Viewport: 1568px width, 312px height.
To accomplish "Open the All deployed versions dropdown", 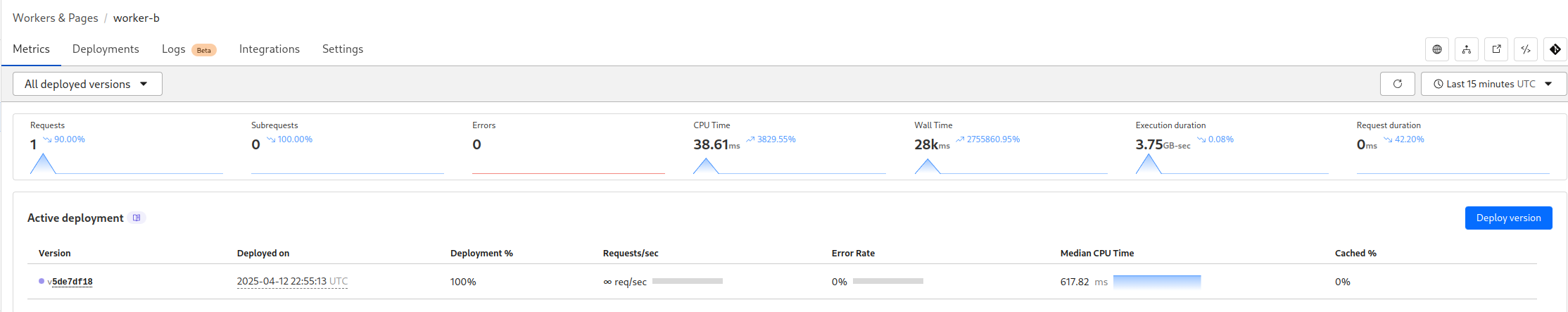I will point(87,84).
